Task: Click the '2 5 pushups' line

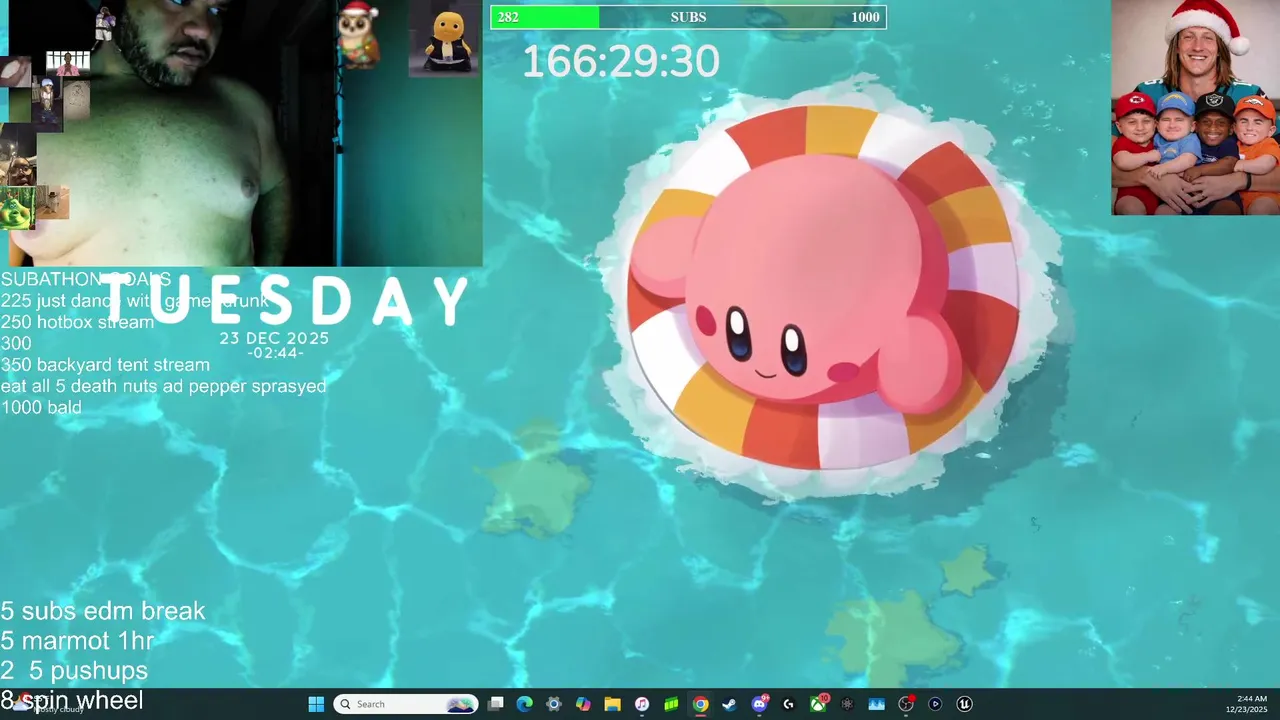Action: point(74,671)
